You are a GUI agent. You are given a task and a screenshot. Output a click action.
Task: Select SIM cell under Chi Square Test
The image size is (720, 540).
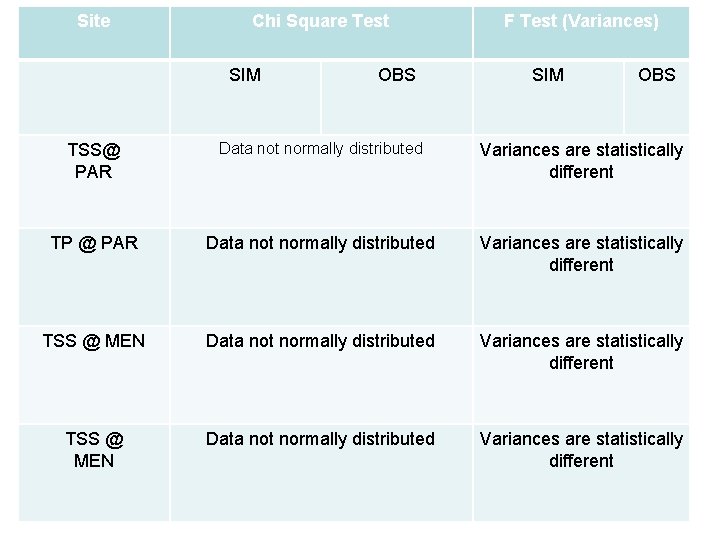click(245, 97)
